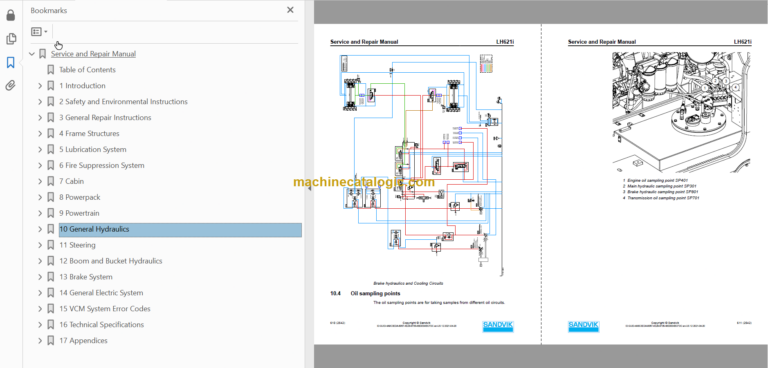Expand the 16 Technical Specifications bookmark
This screenshot has height=368, width=768.
click(x=40, y=324)
